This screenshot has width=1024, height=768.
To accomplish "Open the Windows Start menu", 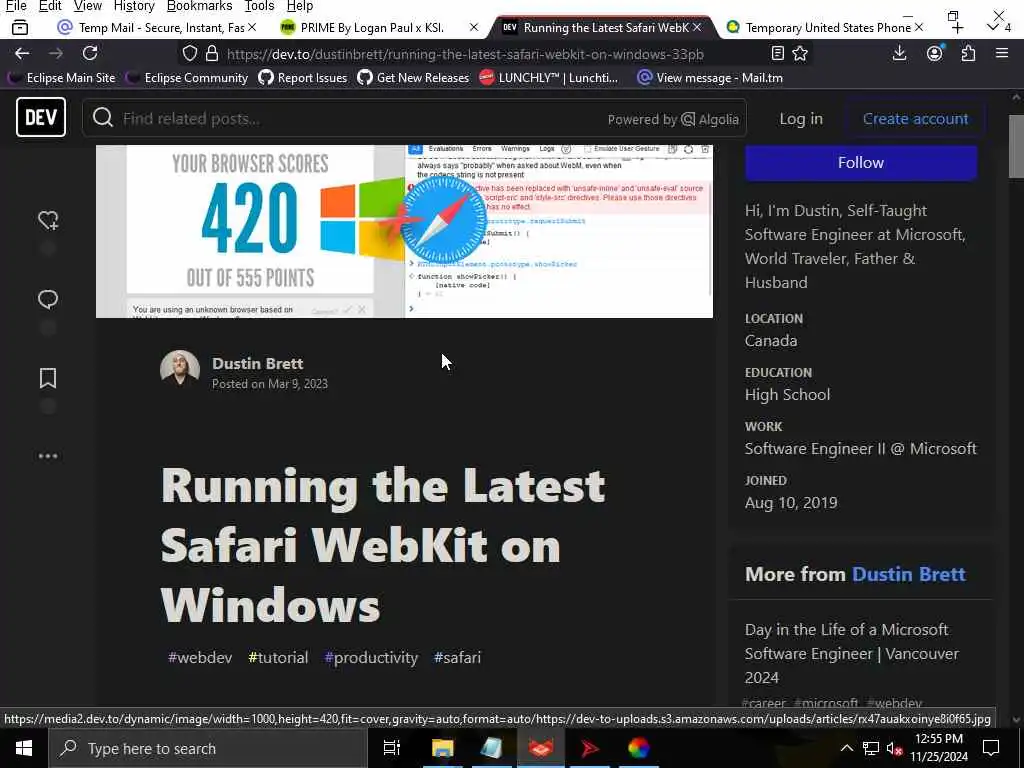I will (x=24, y=748).
